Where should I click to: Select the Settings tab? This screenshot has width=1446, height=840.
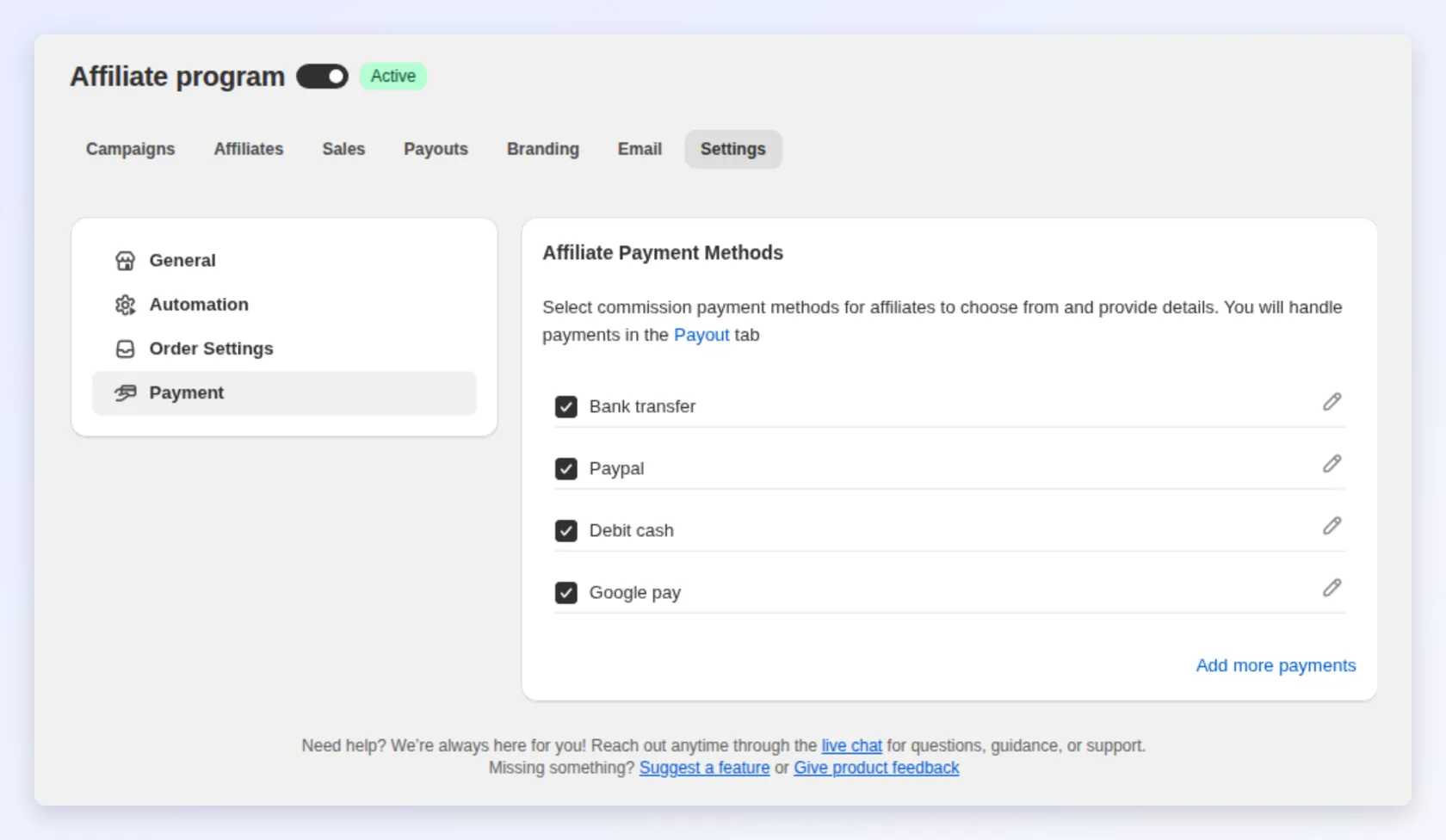[x=733, y=149]
